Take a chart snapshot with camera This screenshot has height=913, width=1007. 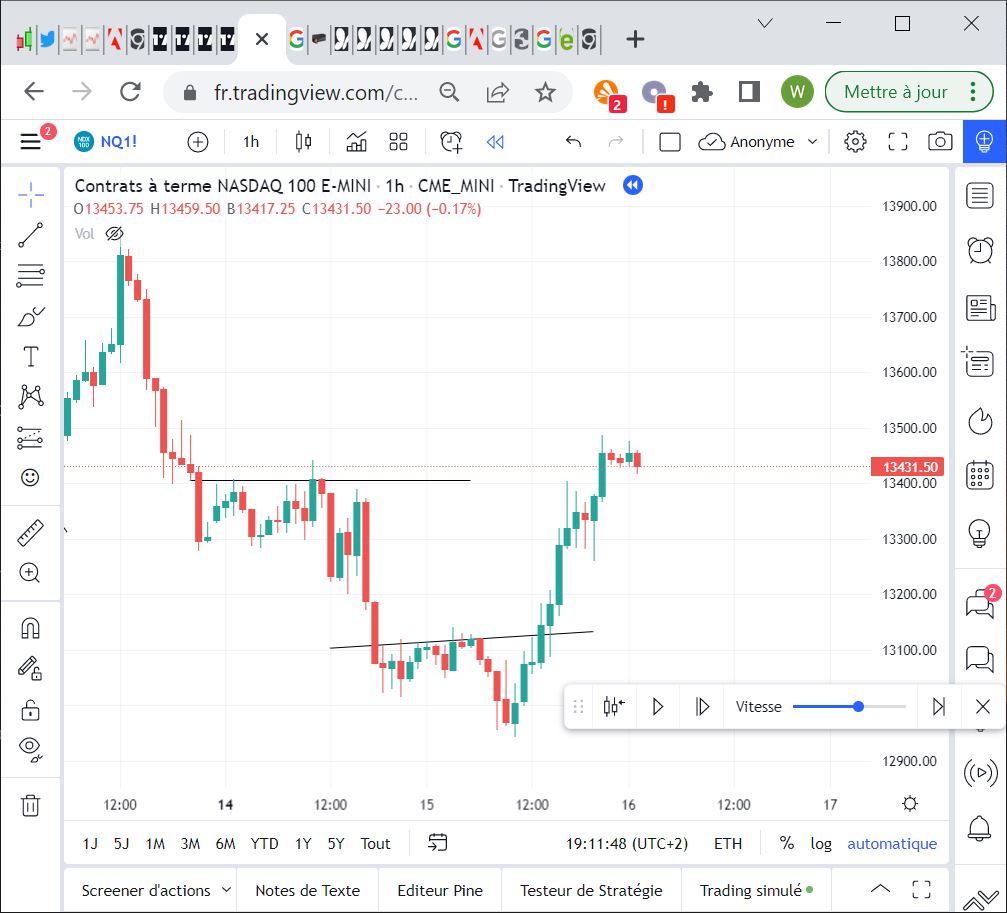point(940,141)
